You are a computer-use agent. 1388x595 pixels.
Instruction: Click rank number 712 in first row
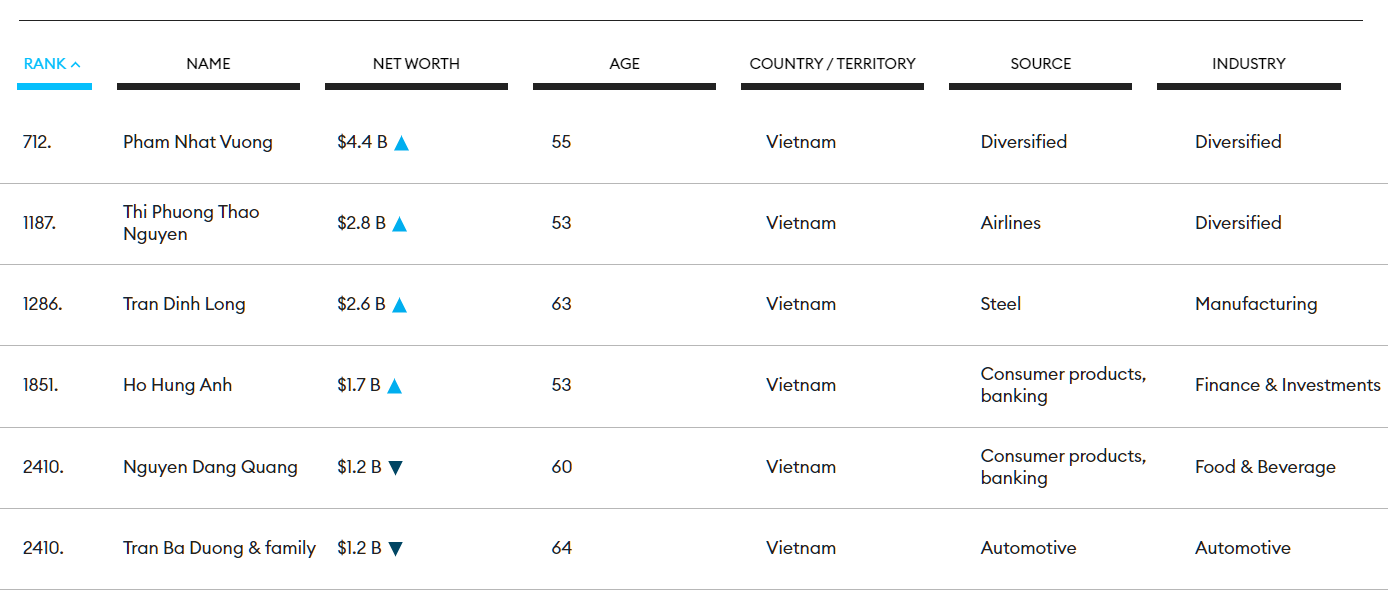(x=37, y=142)
